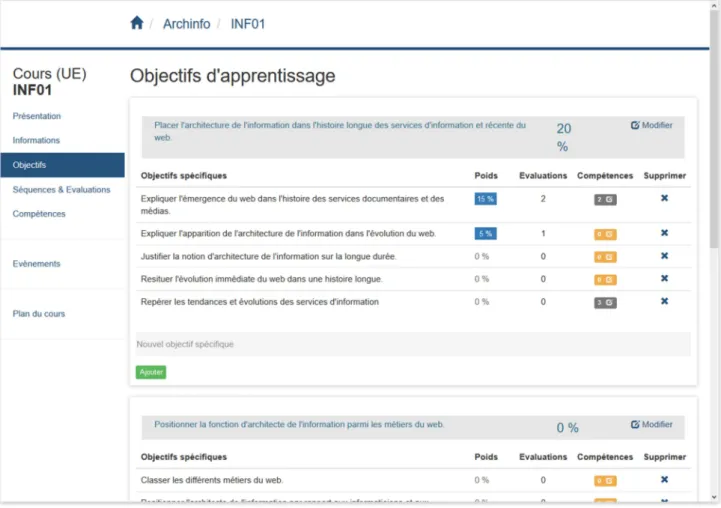Screen dimensions: 721x508
Task: Select the Objectifs sidebar item
Action: pos(63,165)
